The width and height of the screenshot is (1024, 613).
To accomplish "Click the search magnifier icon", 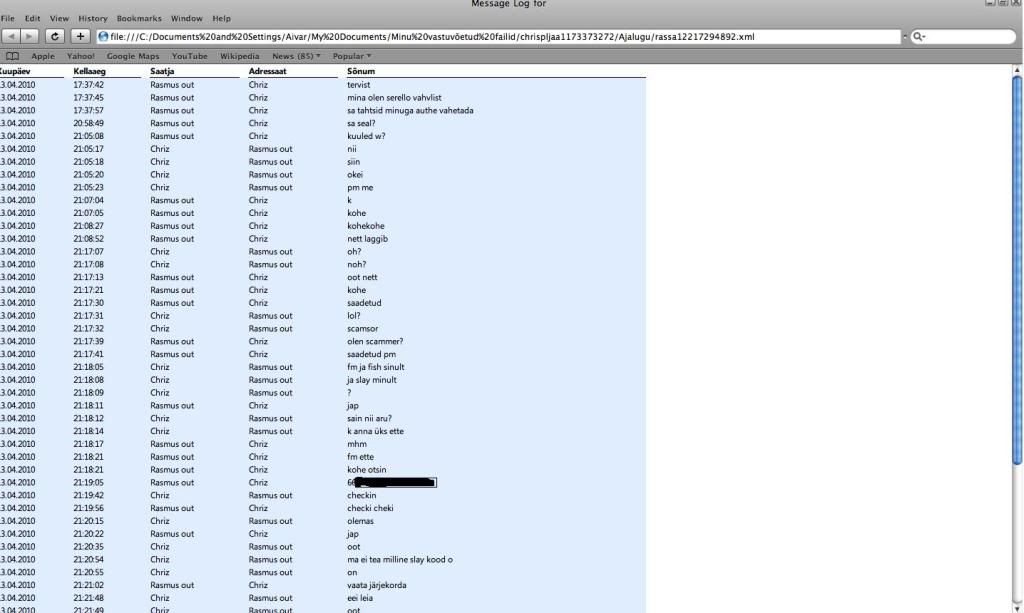I will 917,37.
